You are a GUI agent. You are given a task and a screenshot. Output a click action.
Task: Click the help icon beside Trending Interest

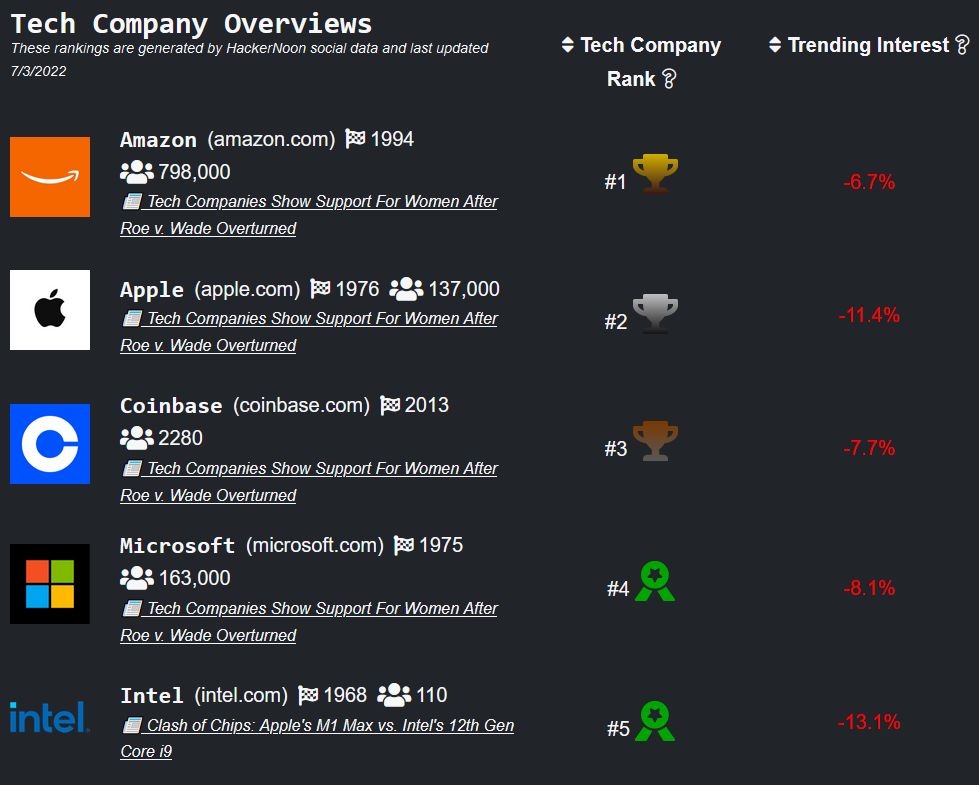click(962, 45)
